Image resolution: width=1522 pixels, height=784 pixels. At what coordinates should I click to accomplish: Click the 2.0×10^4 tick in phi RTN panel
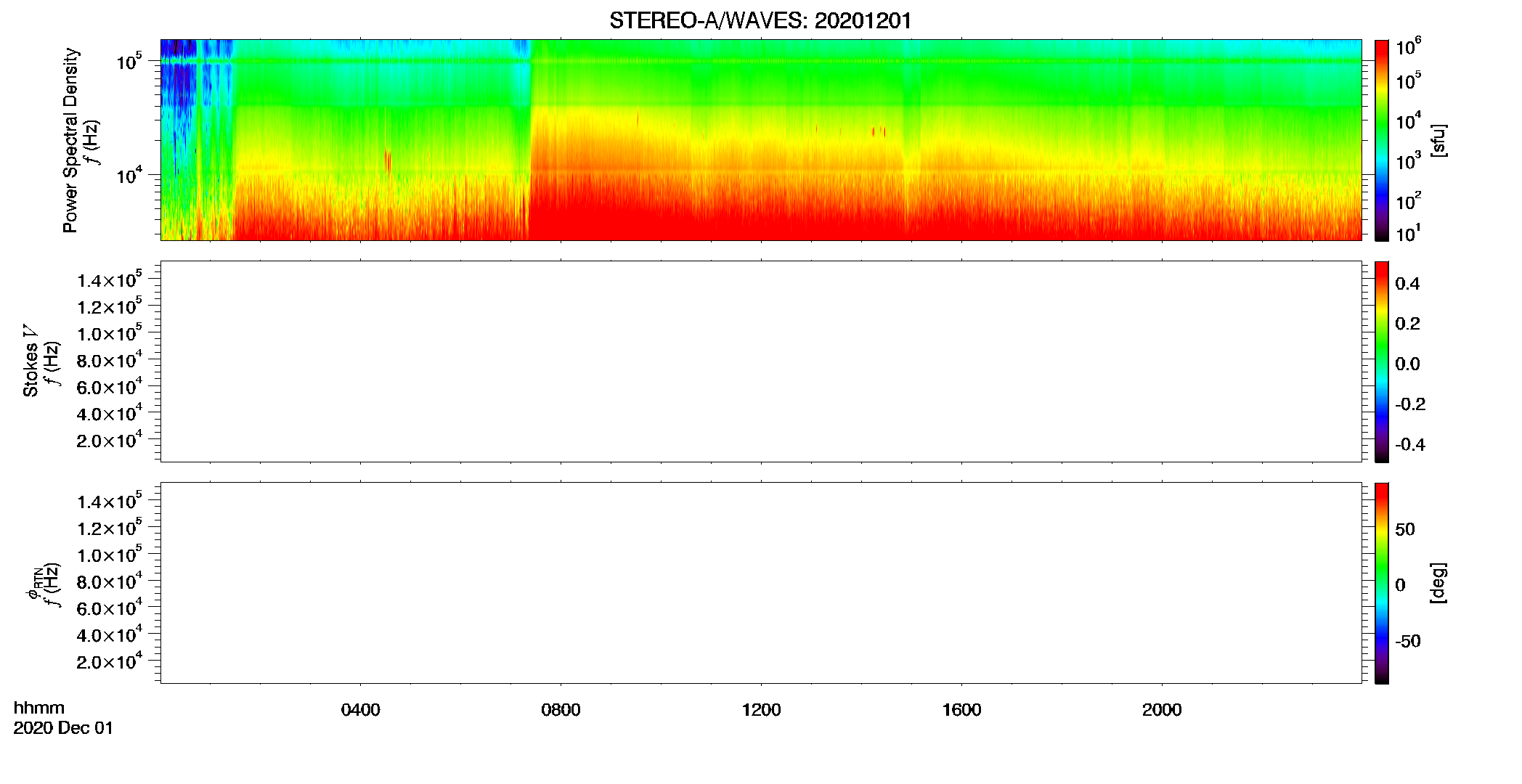[110, 661]
